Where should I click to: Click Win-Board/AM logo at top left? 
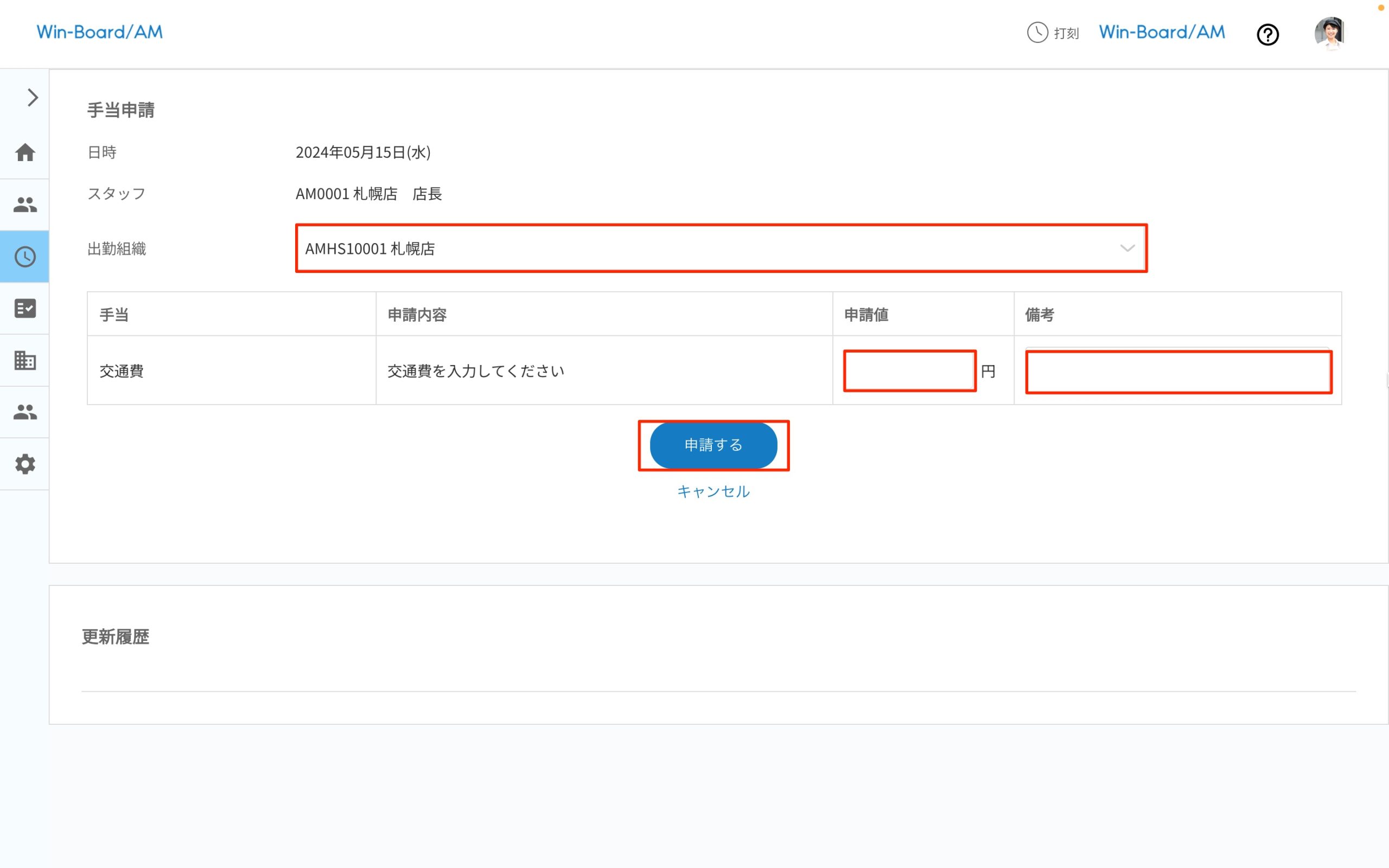100,32
